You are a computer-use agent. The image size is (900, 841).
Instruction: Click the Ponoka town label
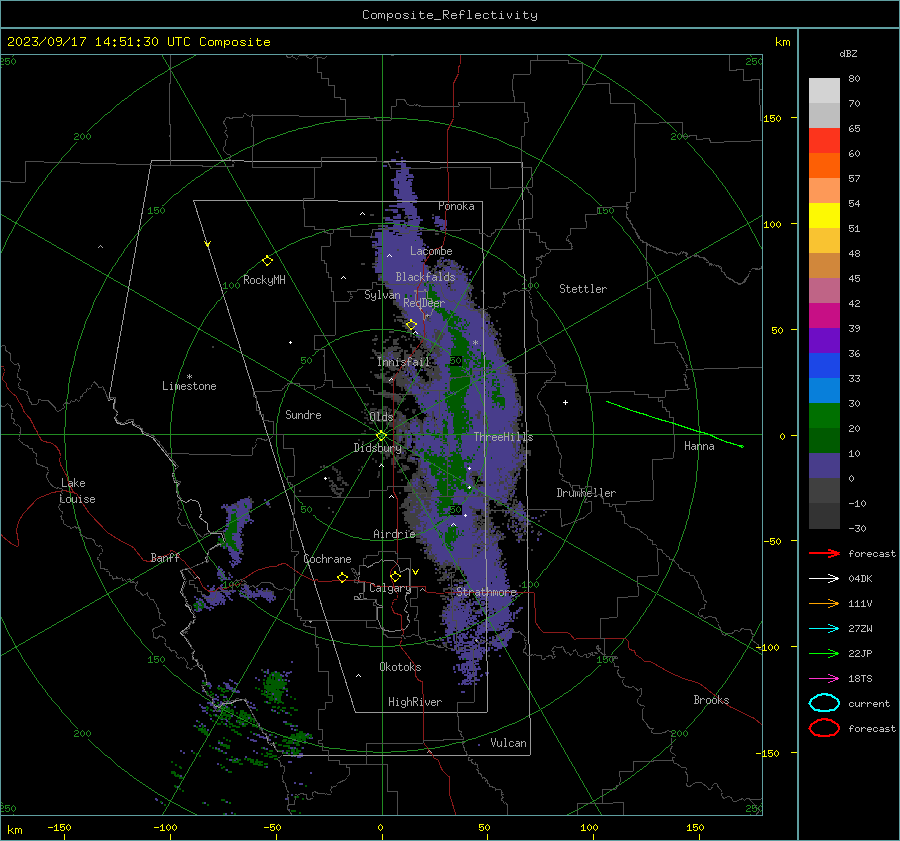[x=456, y=206]
